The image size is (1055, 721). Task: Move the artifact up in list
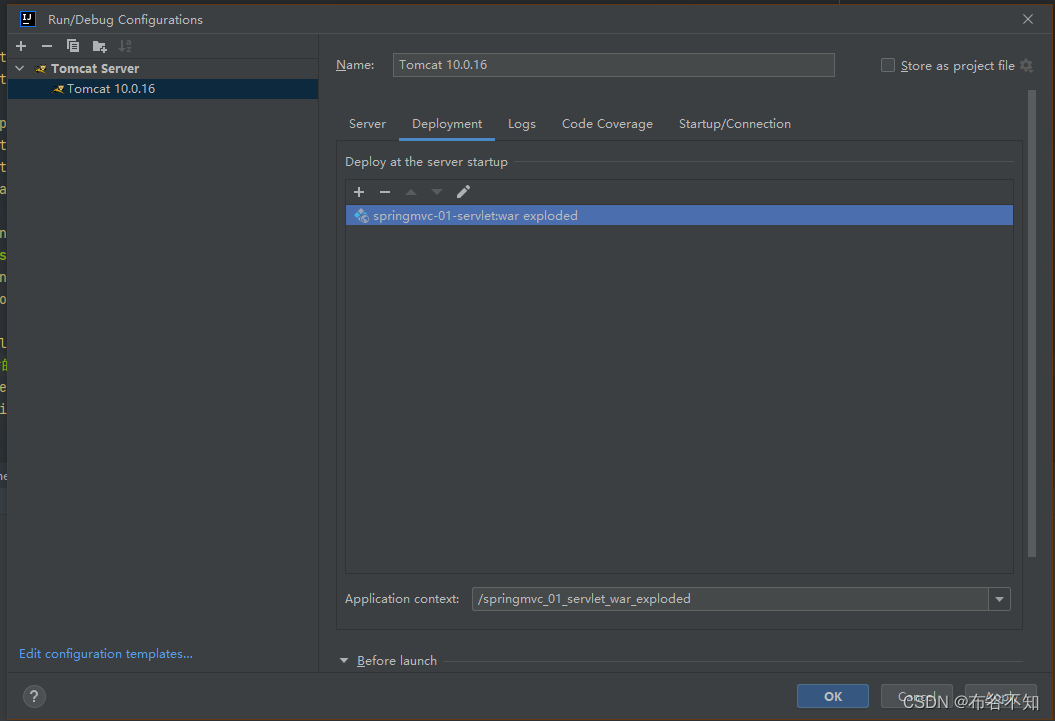click(x=410, y=192)
